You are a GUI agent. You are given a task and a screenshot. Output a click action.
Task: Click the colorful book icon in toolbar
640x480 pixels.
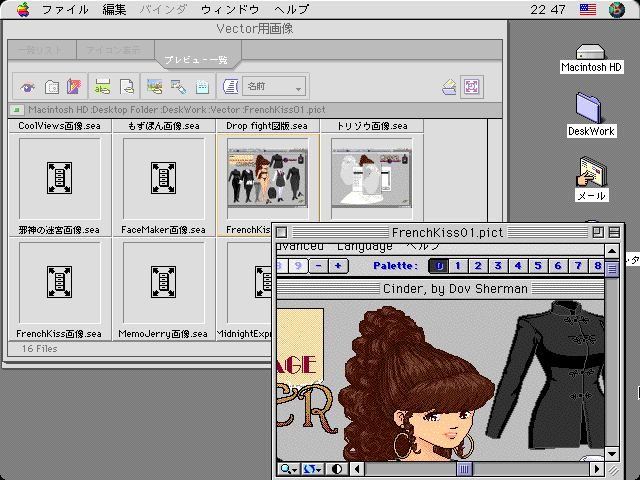pos(74,87)
